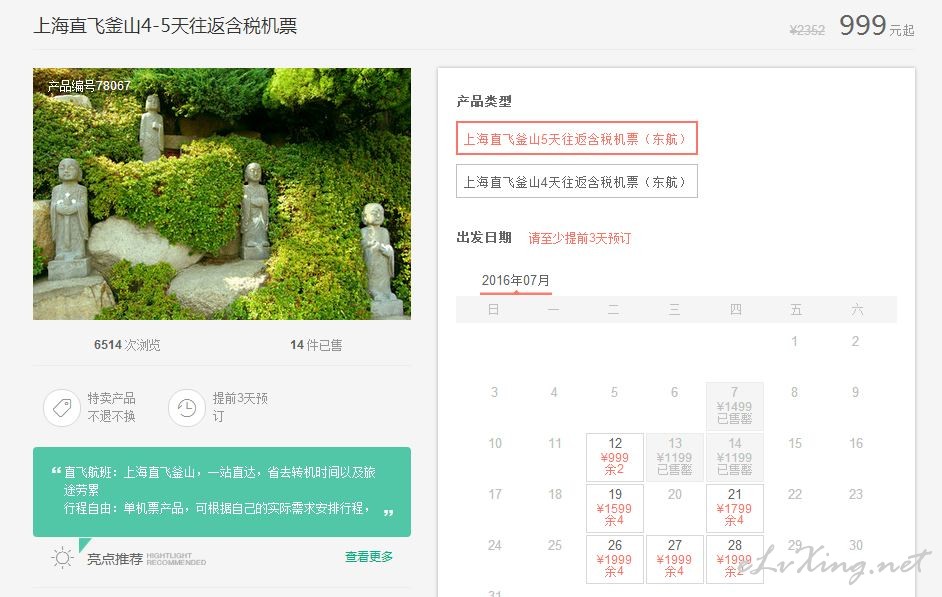942x597 pixels.
Task: Open the 查看更多 link
Action: pos(369,557)
